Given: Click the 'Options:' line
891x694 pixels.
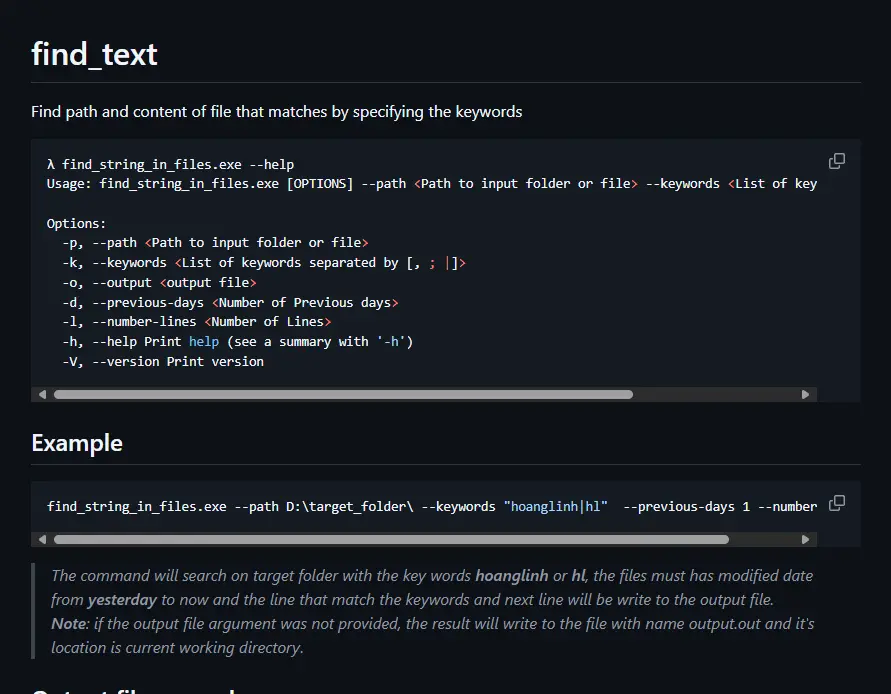Looking at the screenshot, I should 76,223.
